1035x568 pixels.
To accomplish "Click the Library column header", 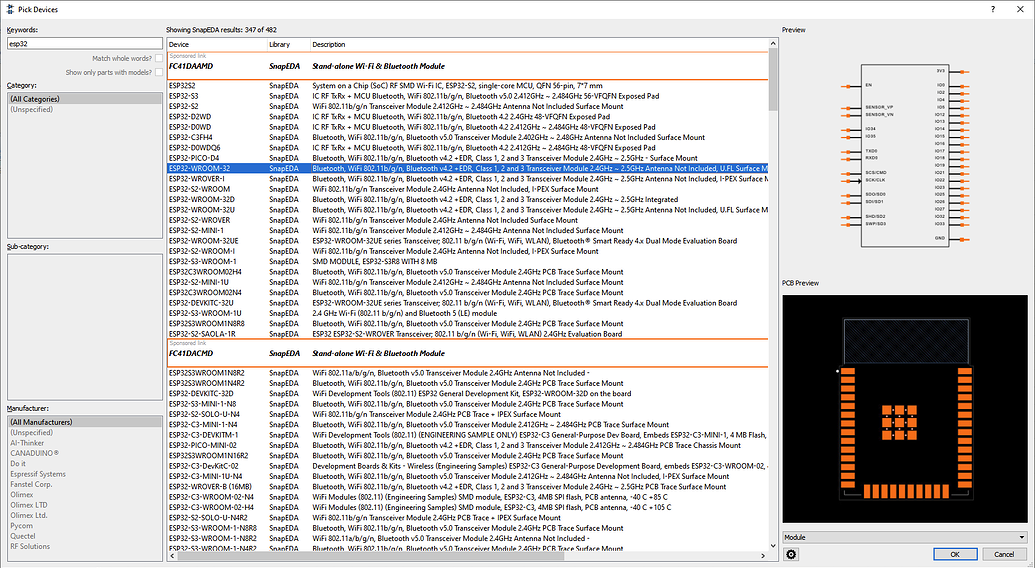I will 288,45.
